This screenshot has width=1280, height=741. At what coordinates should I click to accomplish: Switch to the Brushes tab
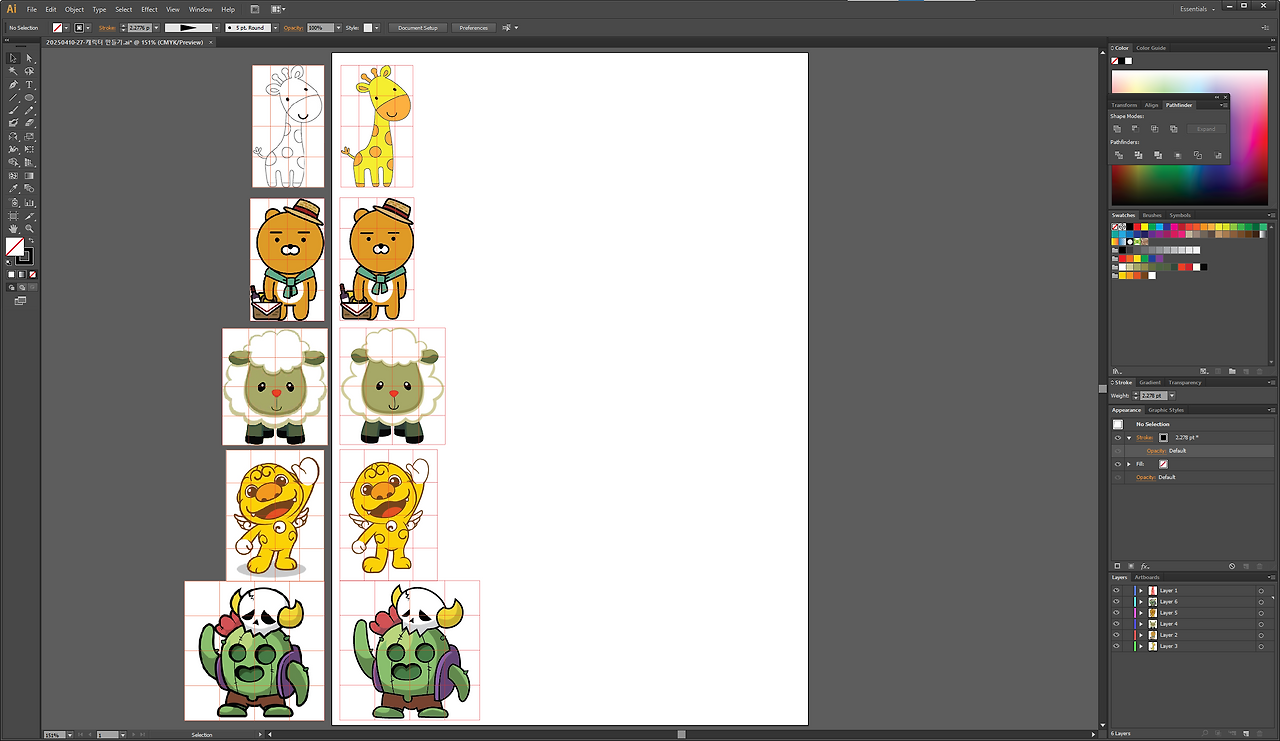1152,215
